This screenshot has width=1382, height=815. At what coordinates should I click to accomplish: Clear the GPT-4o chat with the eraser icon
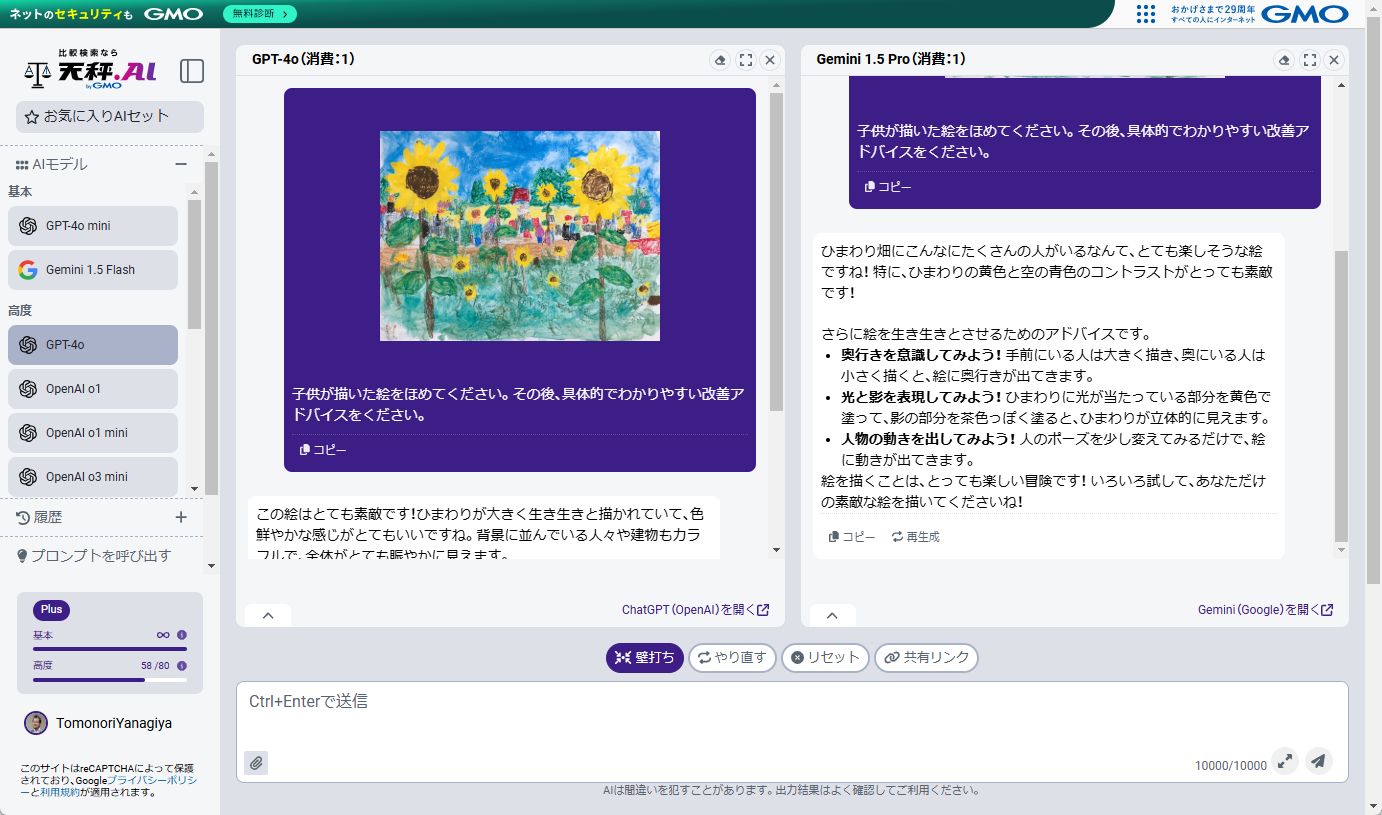click(720, 59)
